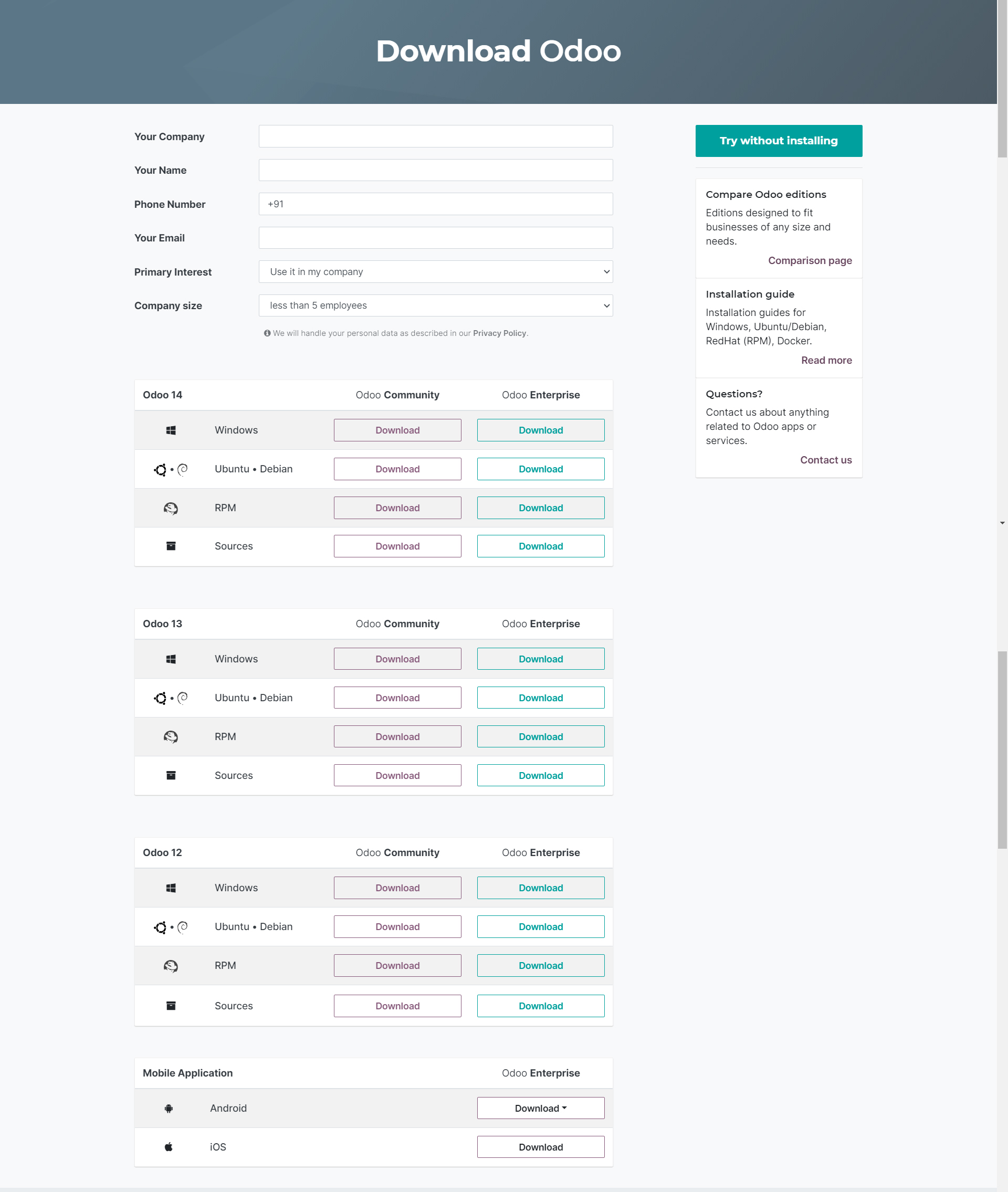
Task: Download Odoo 13 Enterprise Sources
Action: (x=541, y=776)
